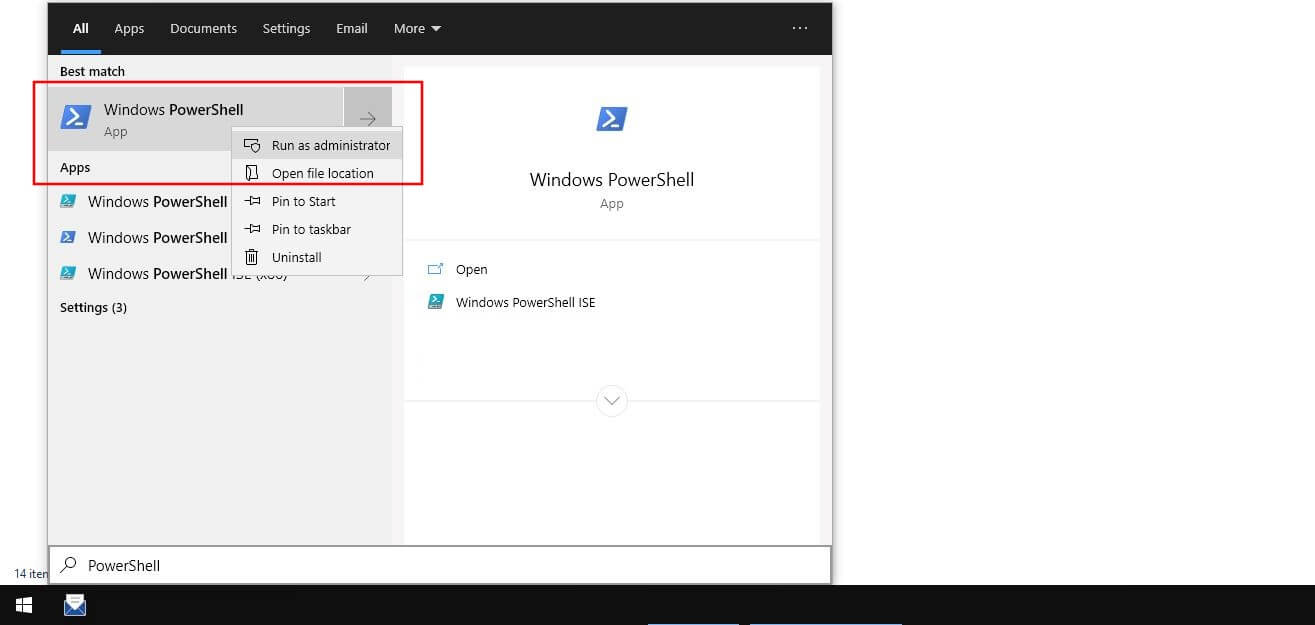The height and width of the screenshot is (625, 1315).
Task: Open the Settings search tab
Action: 286,28
